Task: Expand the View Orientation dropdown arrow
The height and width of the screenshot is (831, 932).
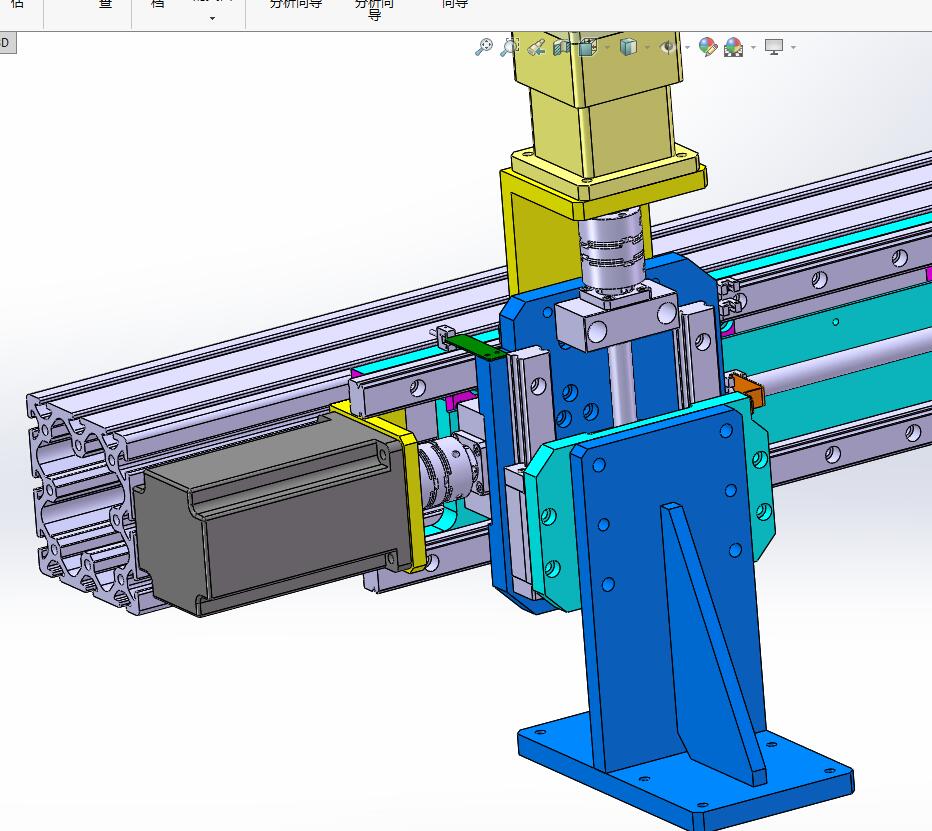Action: [607, 48]
